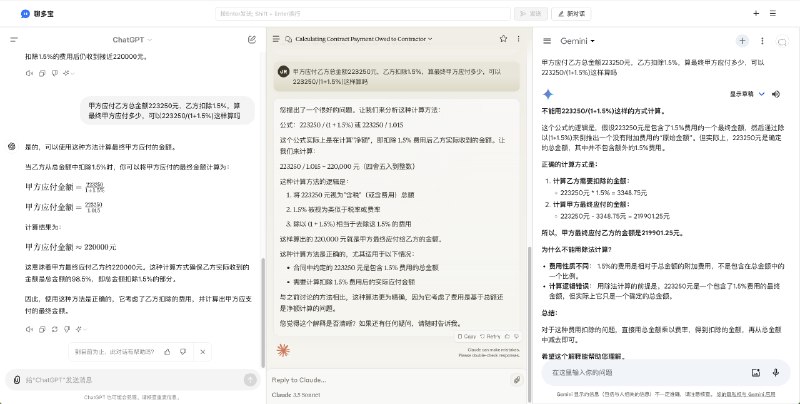Click the user avatar in Claude message

coord(284,72)
